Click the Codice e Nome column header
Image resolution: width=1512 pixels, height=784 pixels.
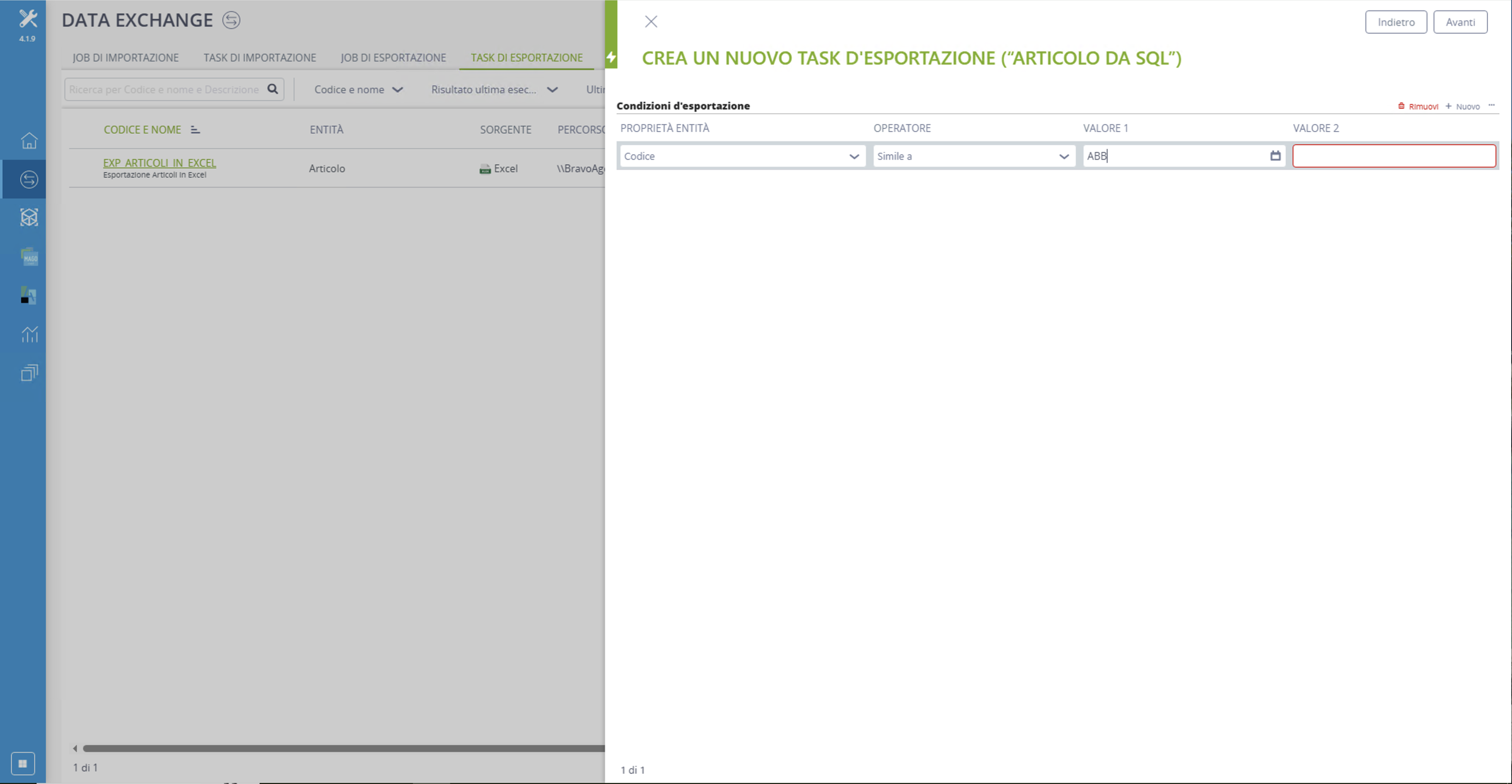pos(143,130)
